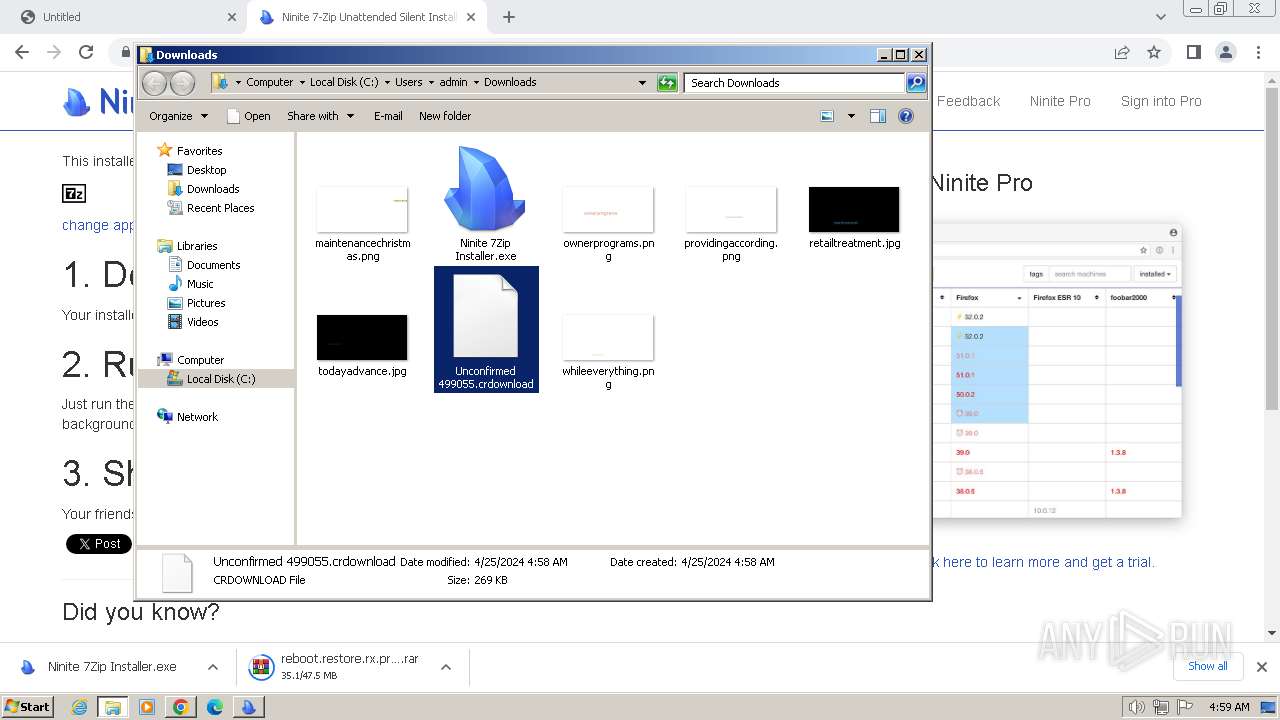Open the Pictures library

coord(206,303)
